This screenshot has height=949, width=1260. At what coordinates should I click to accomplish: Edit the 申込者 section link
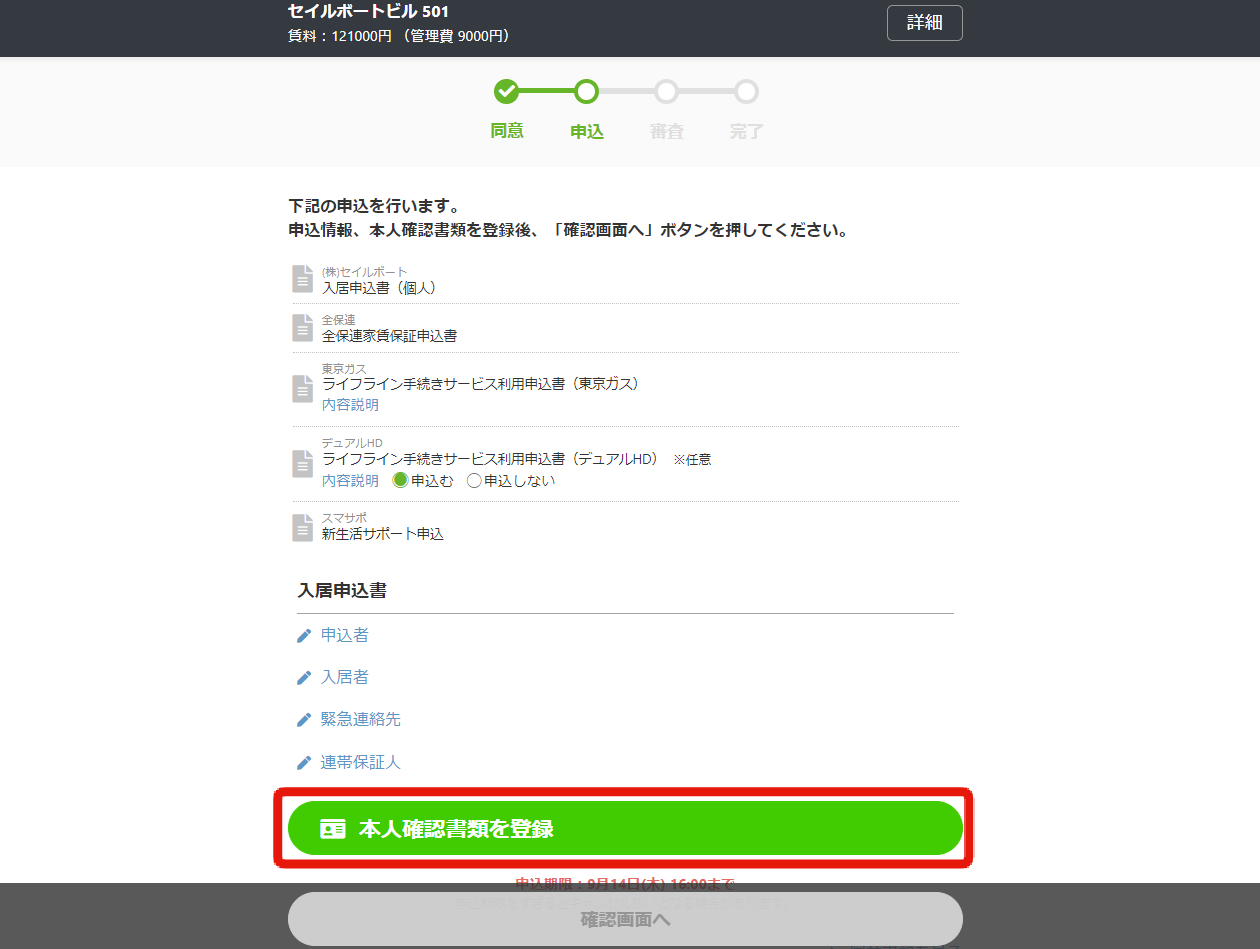pos(344,635)
